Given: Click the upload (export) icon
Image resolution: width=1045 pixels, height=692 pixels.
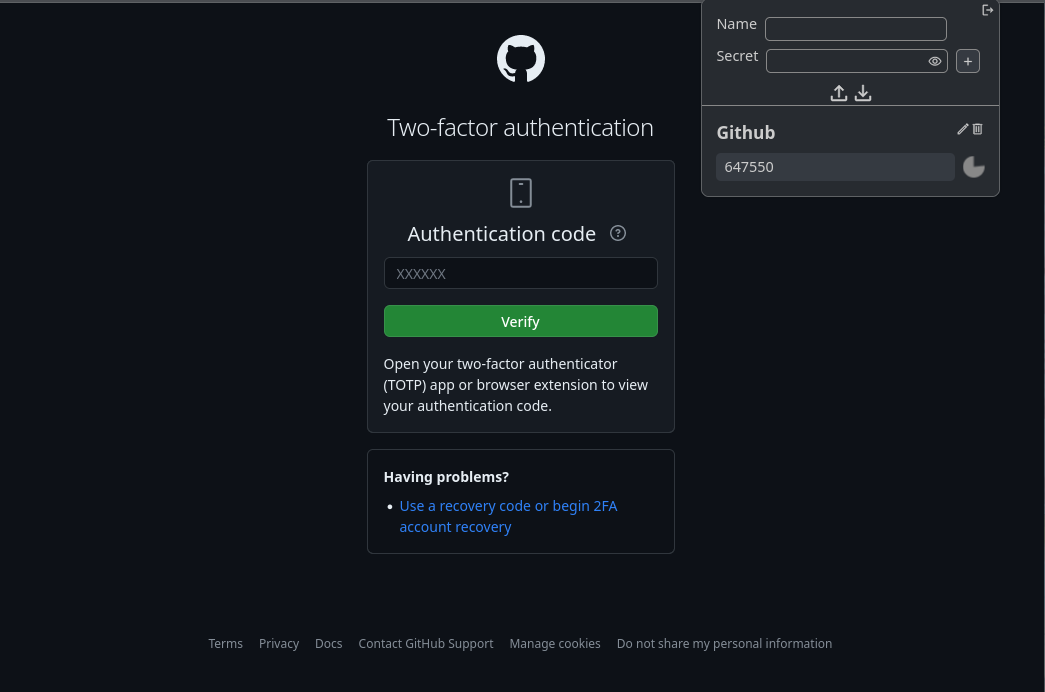Looking at the screenshot, I should (839, 93).
